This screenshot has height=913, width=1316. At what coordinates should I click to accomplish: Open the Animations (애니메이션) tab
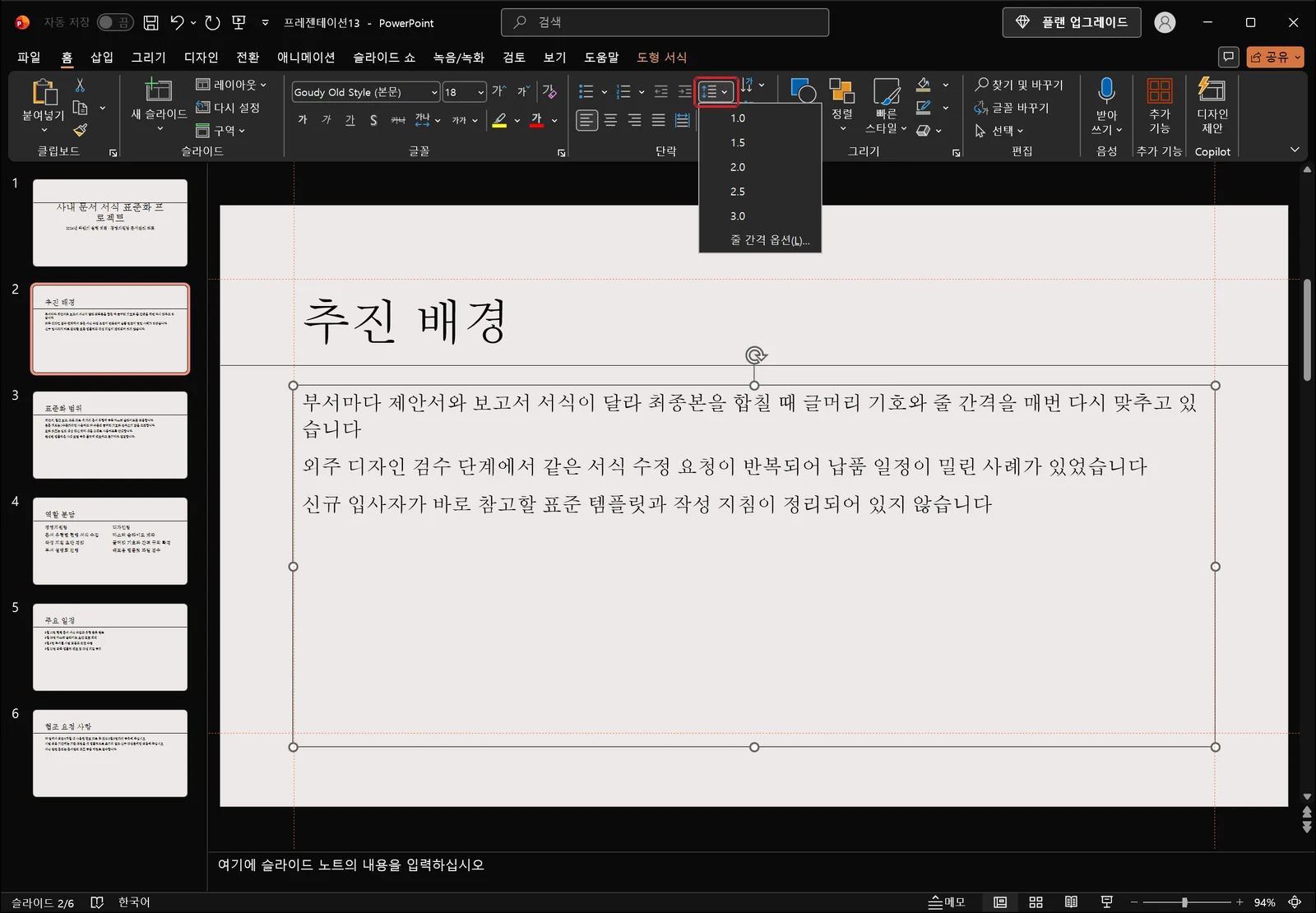(x=306, y=57)
